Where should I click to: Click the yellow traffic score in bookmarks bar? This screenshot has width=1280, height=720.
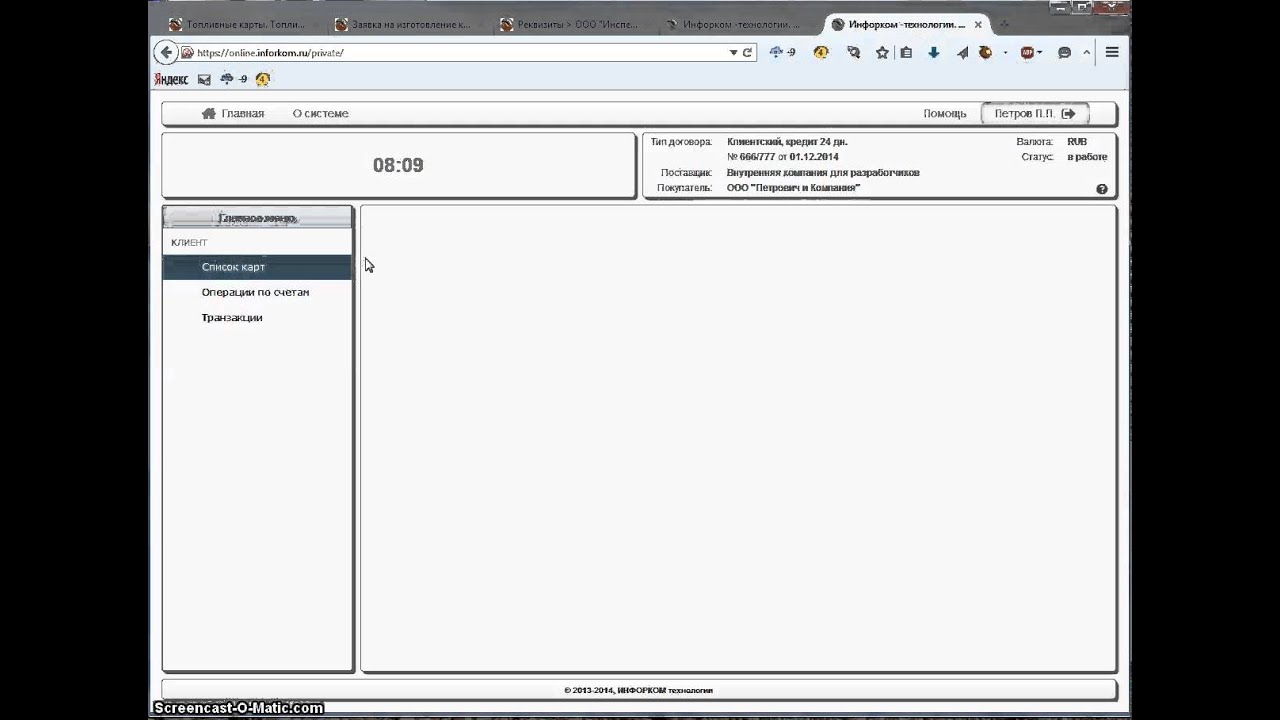click(x=263, y=79)
